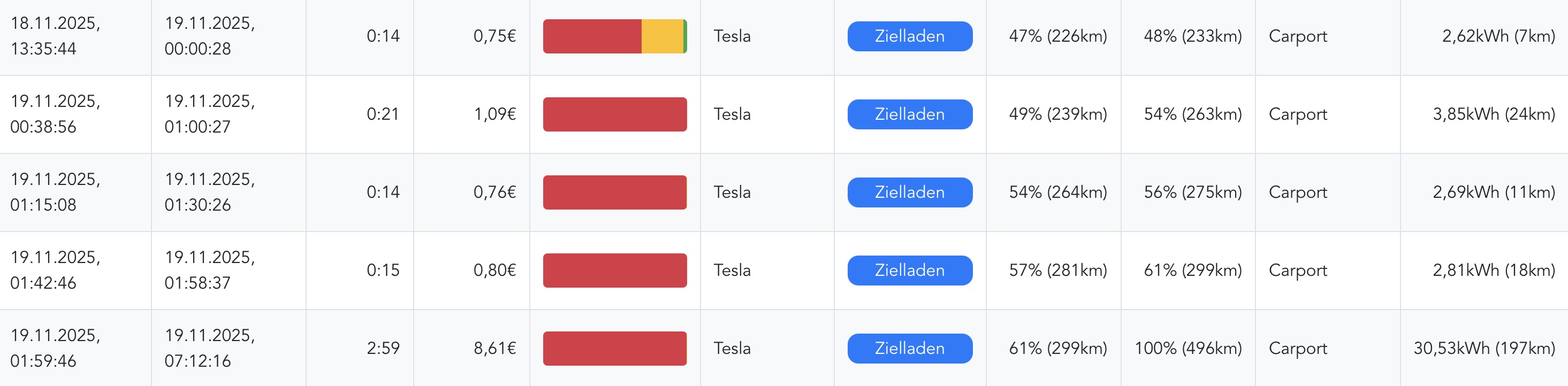Click the red-yellow-green cost bar
This screenshot has width=1568, height=386.
pyautogui.click(x=615, y=36)
